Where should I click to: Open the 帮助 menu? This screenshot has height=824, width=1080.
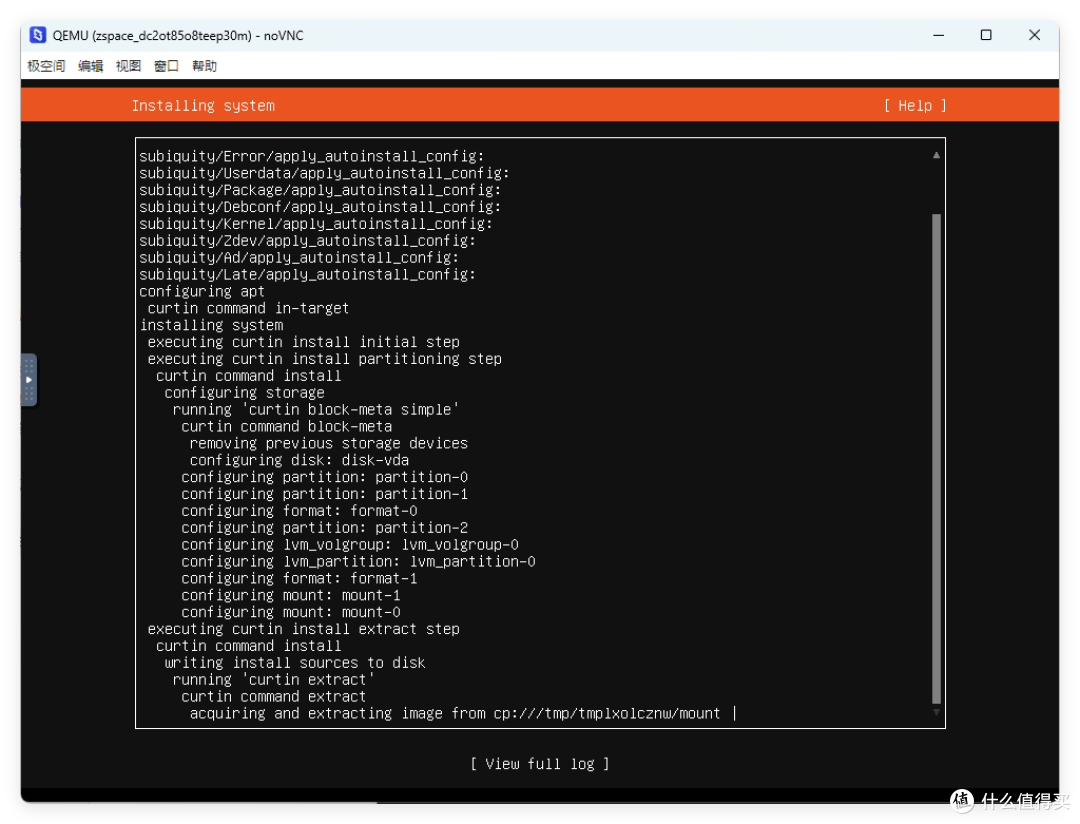tap(204, 66)
